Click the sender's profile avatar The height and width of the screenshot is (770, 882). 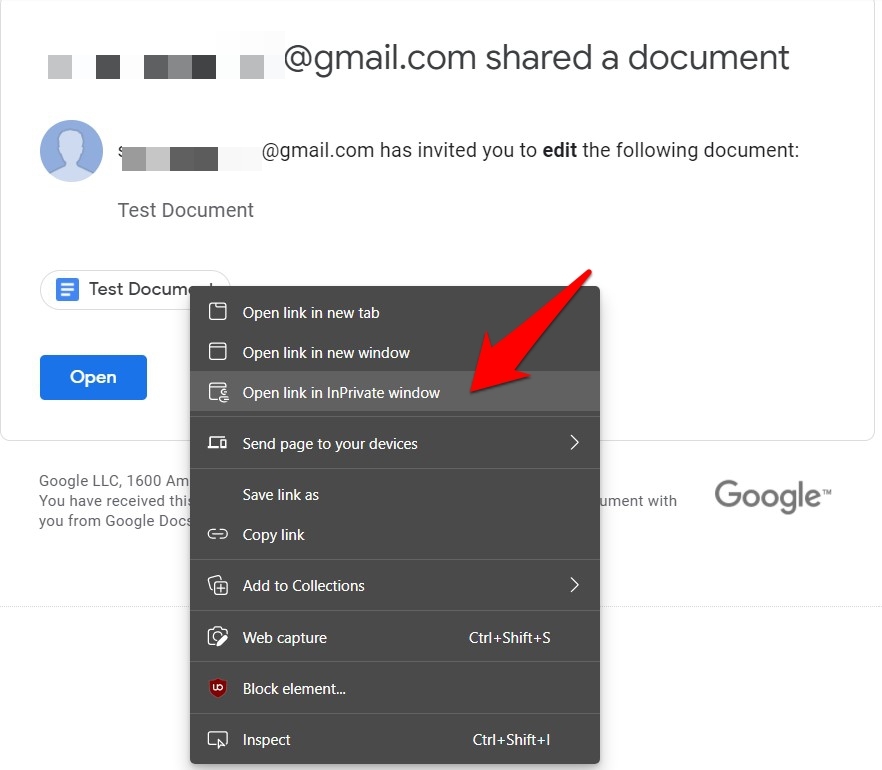coord(71,151)
